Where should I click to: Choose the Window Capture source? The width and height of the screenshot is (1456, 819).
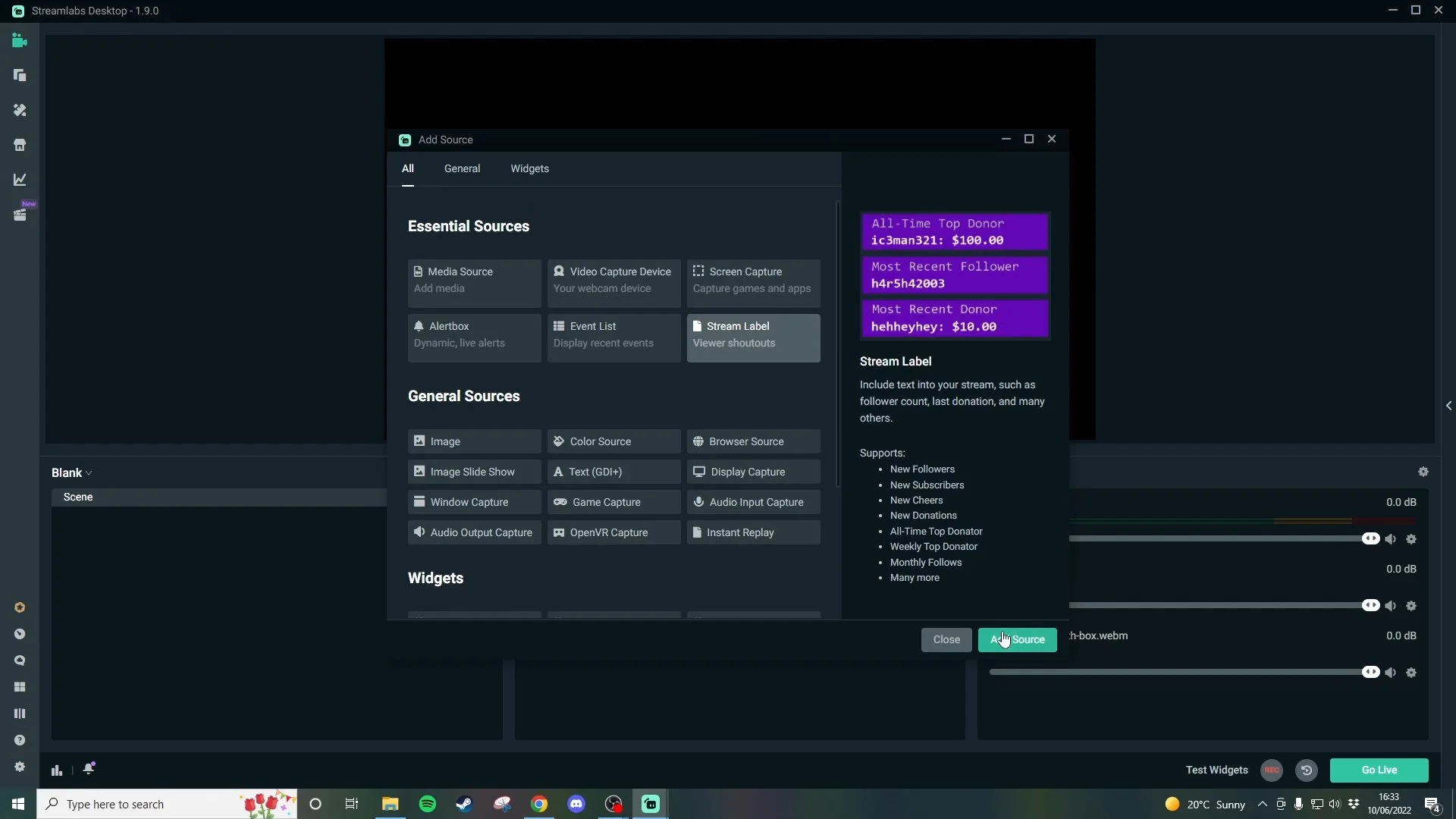pos(475,502)
